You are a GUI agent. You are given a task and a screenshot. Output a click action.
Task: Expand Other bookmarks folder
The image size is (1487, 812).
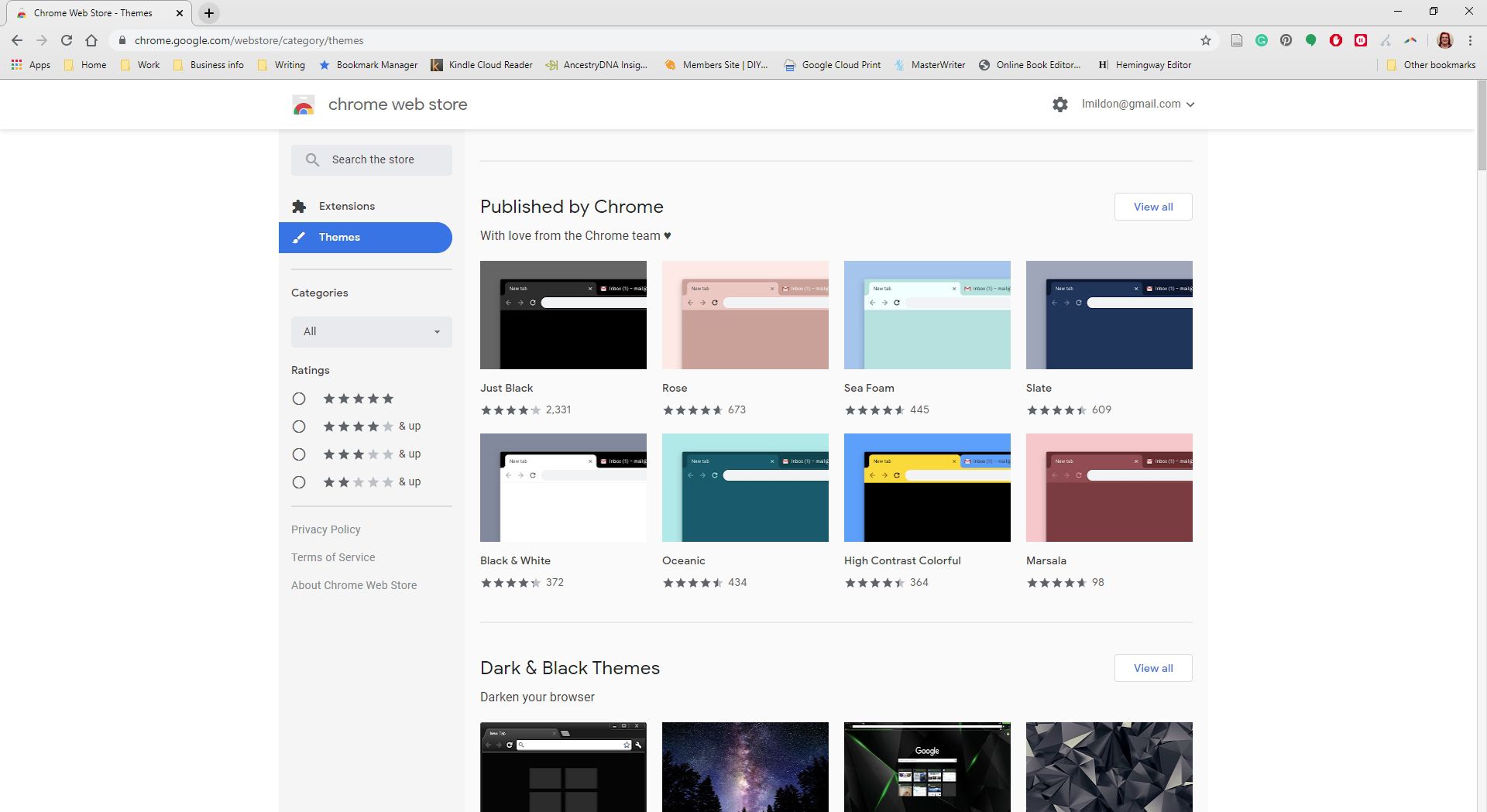tap(1430, 65)
